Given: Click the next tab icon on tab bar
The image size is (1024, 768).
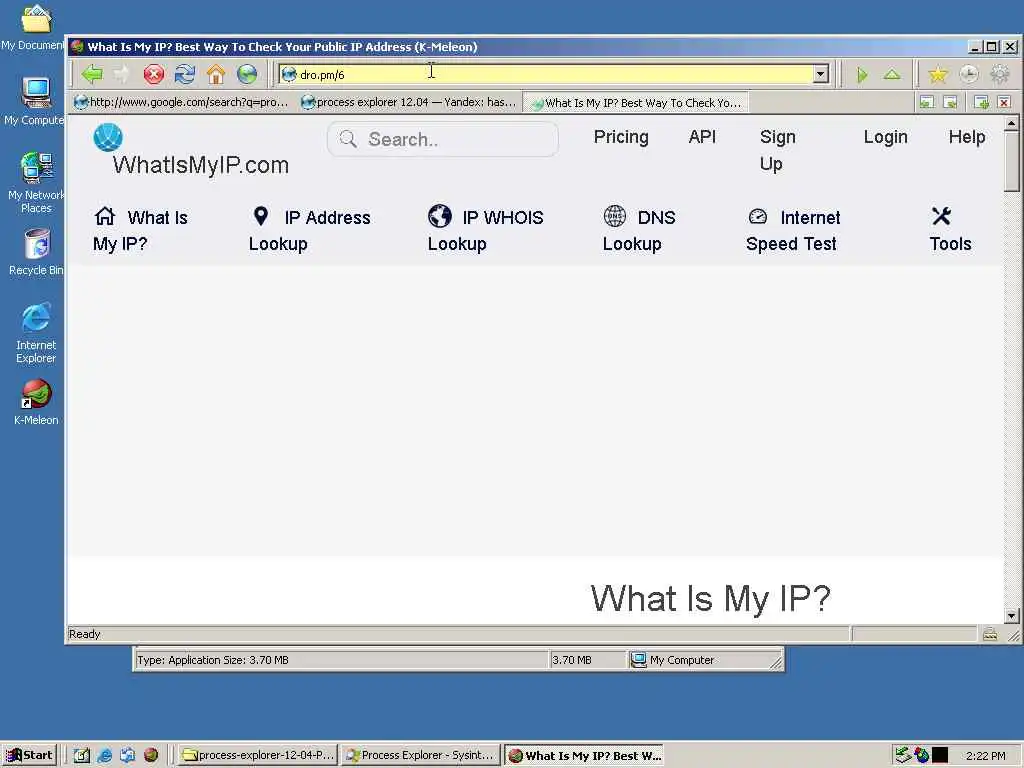Looking at the screenshot, I should point(951,102).
